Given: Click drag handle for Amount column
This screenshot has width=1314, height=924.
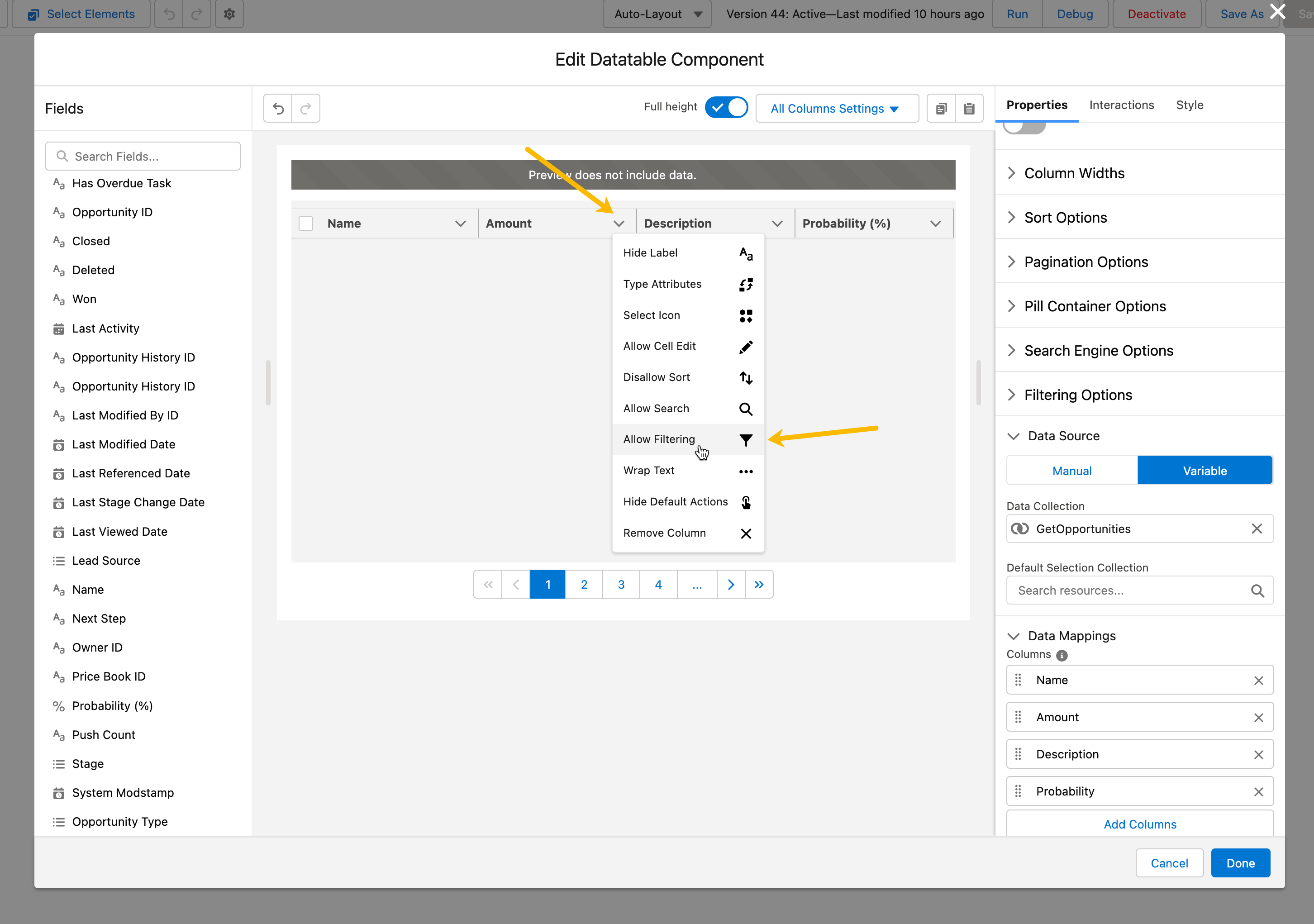Looking at the screenshot, I should (x=1018, y=717).
